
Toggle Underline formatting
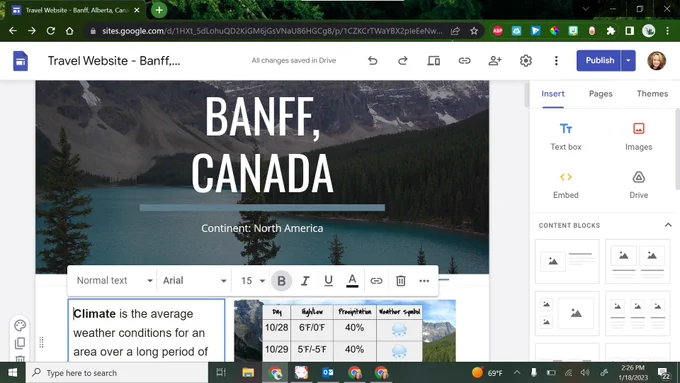328,281
